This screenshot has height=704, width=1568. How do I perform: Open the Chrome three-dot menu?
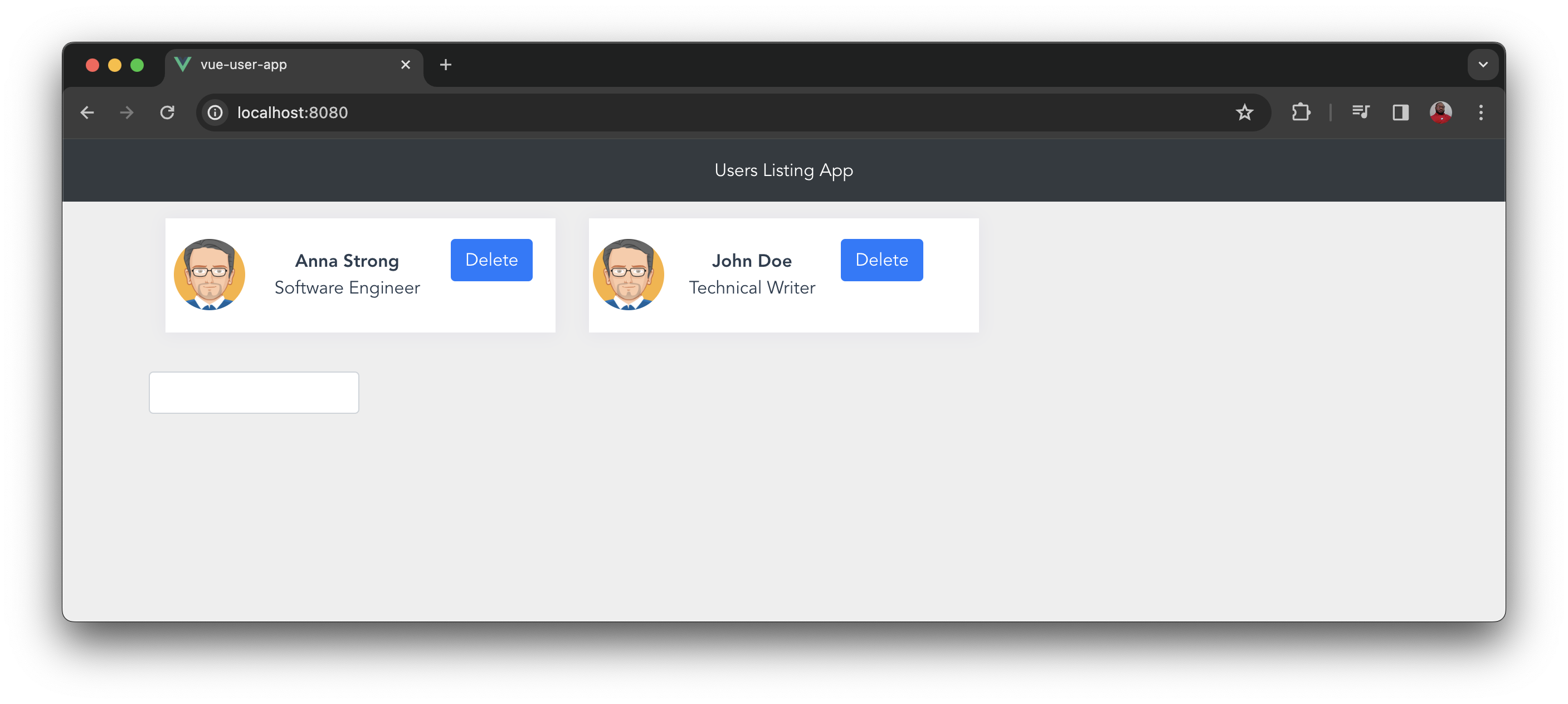tap(1481, 113)
